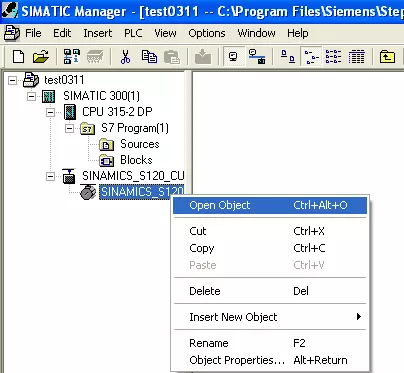The width and height of the screenshot is (404, 373).
Task: Collapse the CPU 315-2 DP node
Action: tap(50, 112)
